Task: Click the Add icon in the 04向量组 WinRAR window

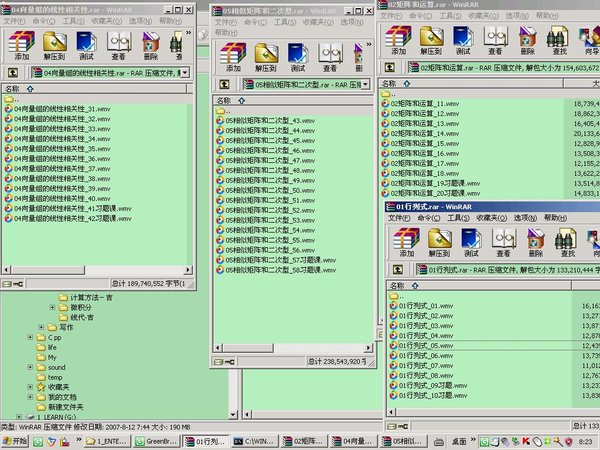Action: point(22,44)
